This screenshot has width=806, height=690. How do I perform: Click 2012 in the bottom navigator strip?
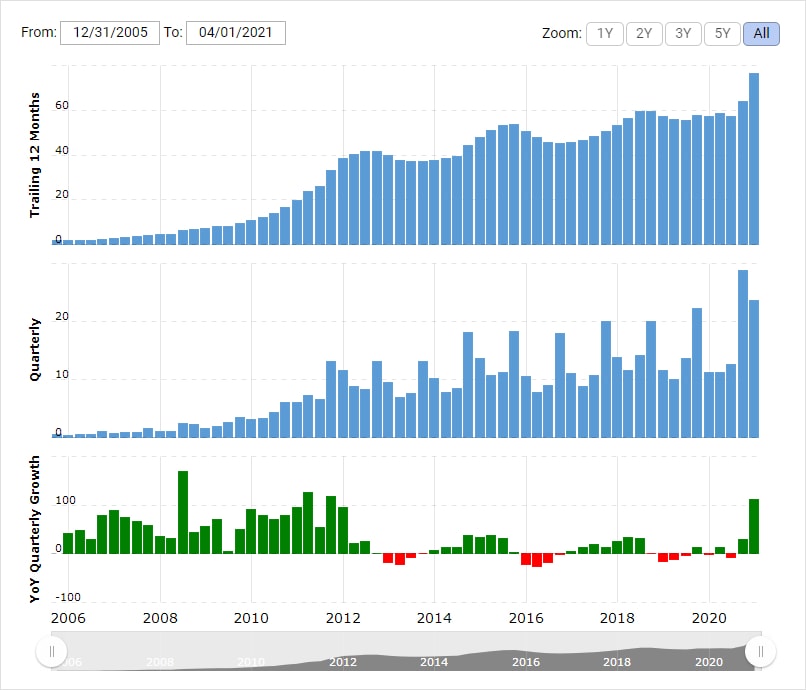342,662
